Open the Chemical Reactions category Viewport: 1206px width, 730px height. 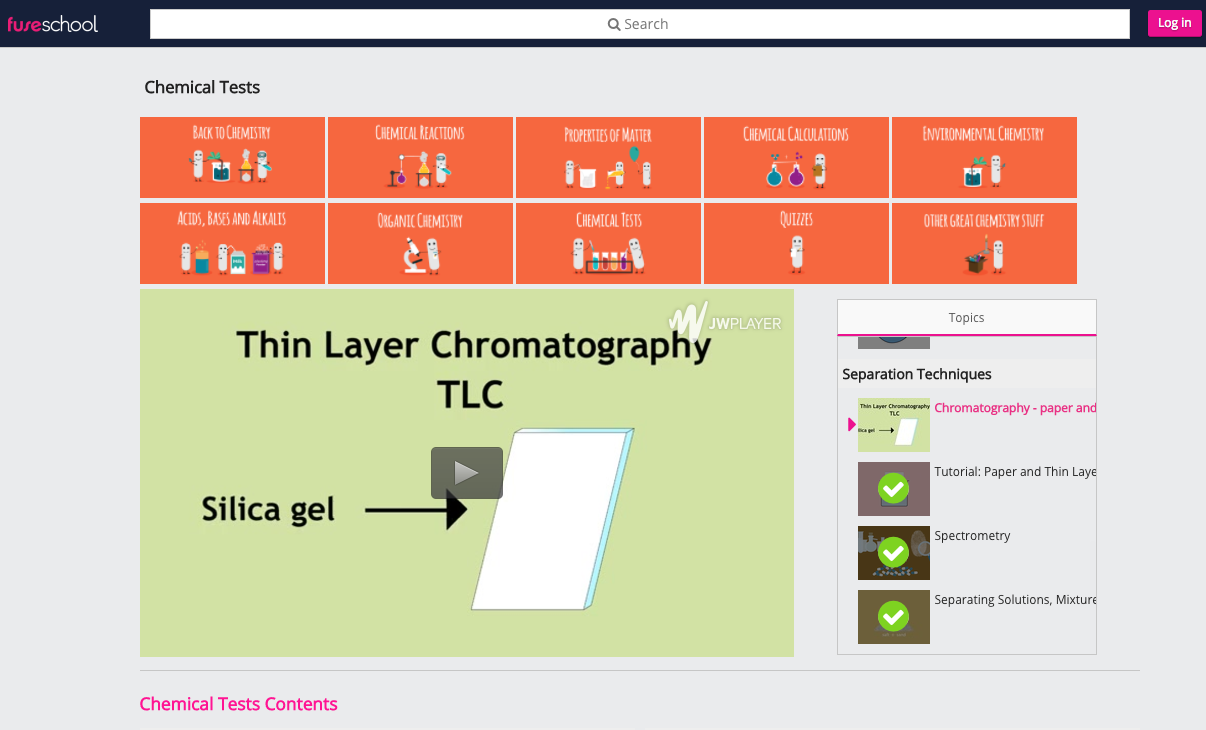tap(420, 157)
